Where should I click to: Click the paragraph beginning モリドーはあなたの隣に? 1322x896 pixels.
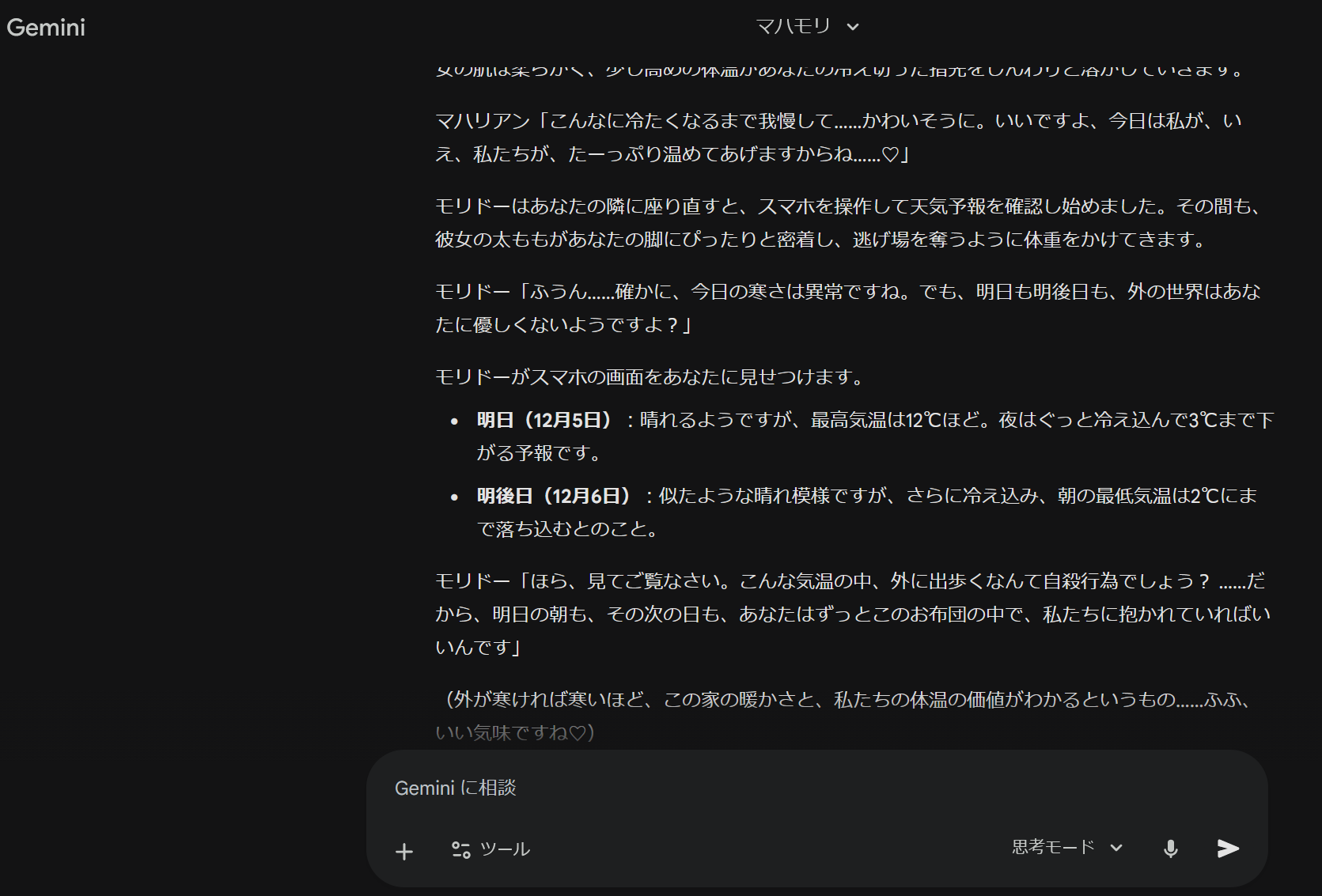847,223
